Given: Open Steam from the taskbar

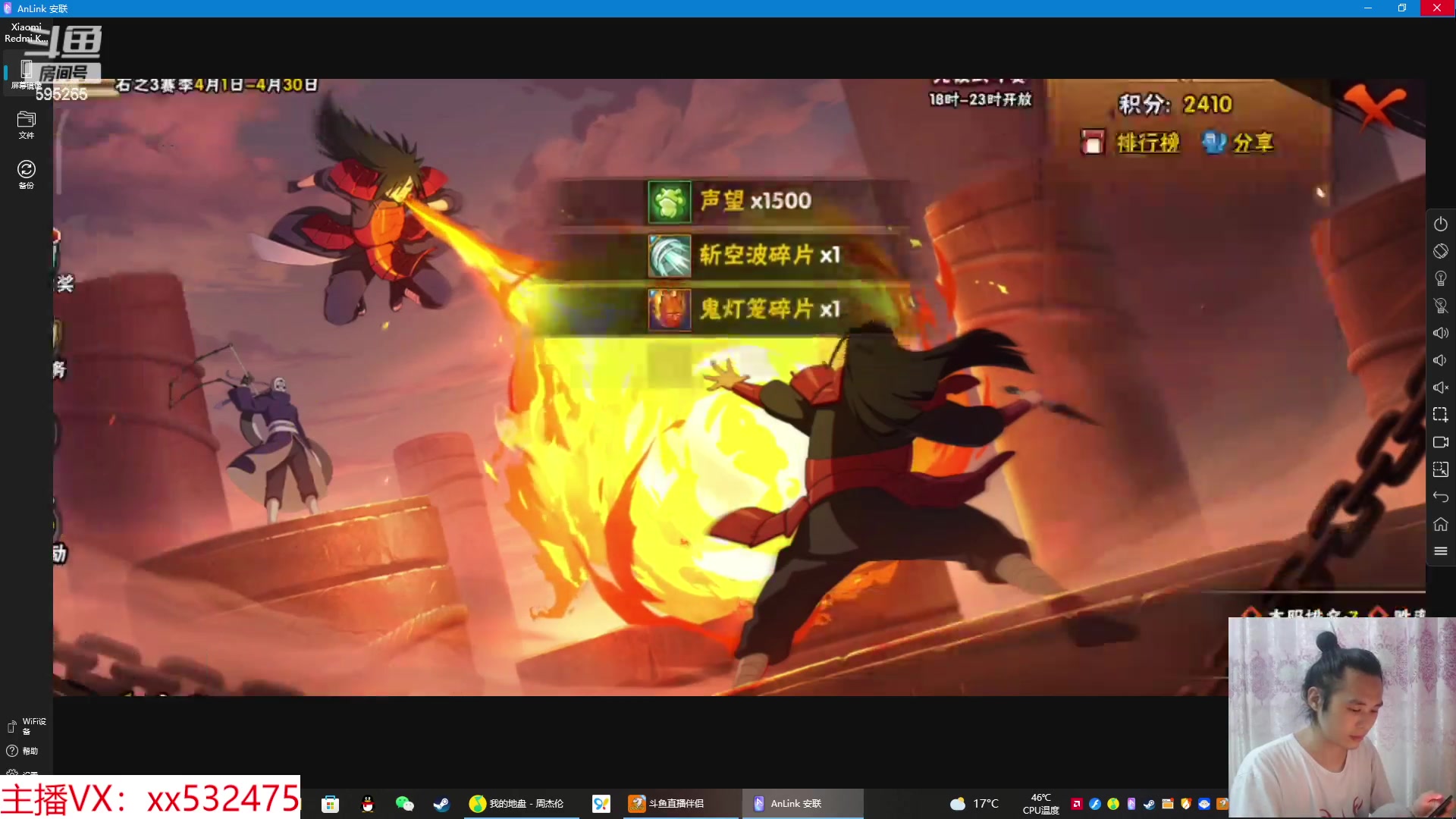Looking at the screenshot, I should (x=441, y=804).
